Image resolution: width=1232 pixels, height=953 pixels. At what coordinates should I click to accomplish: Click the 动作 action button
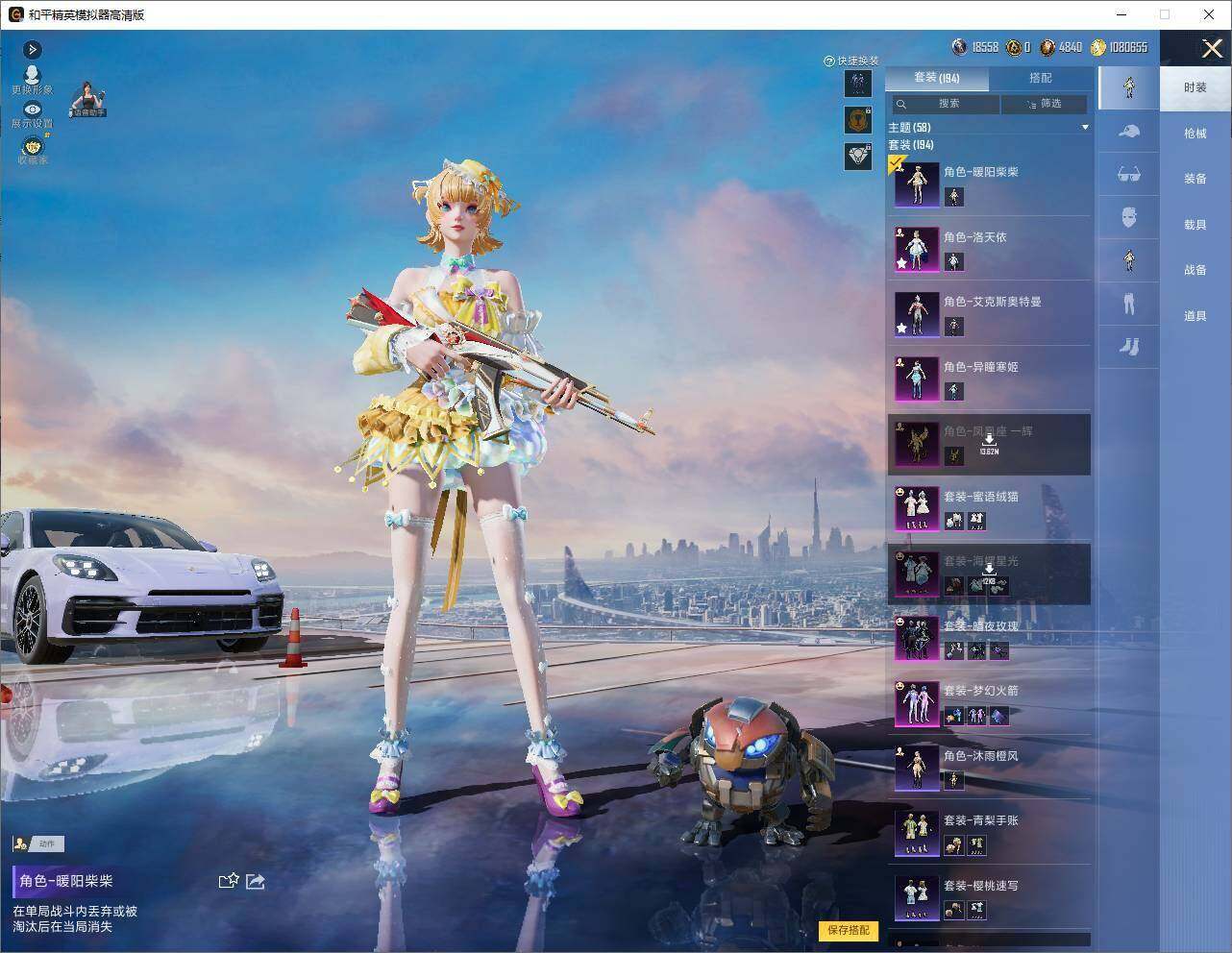38,843
